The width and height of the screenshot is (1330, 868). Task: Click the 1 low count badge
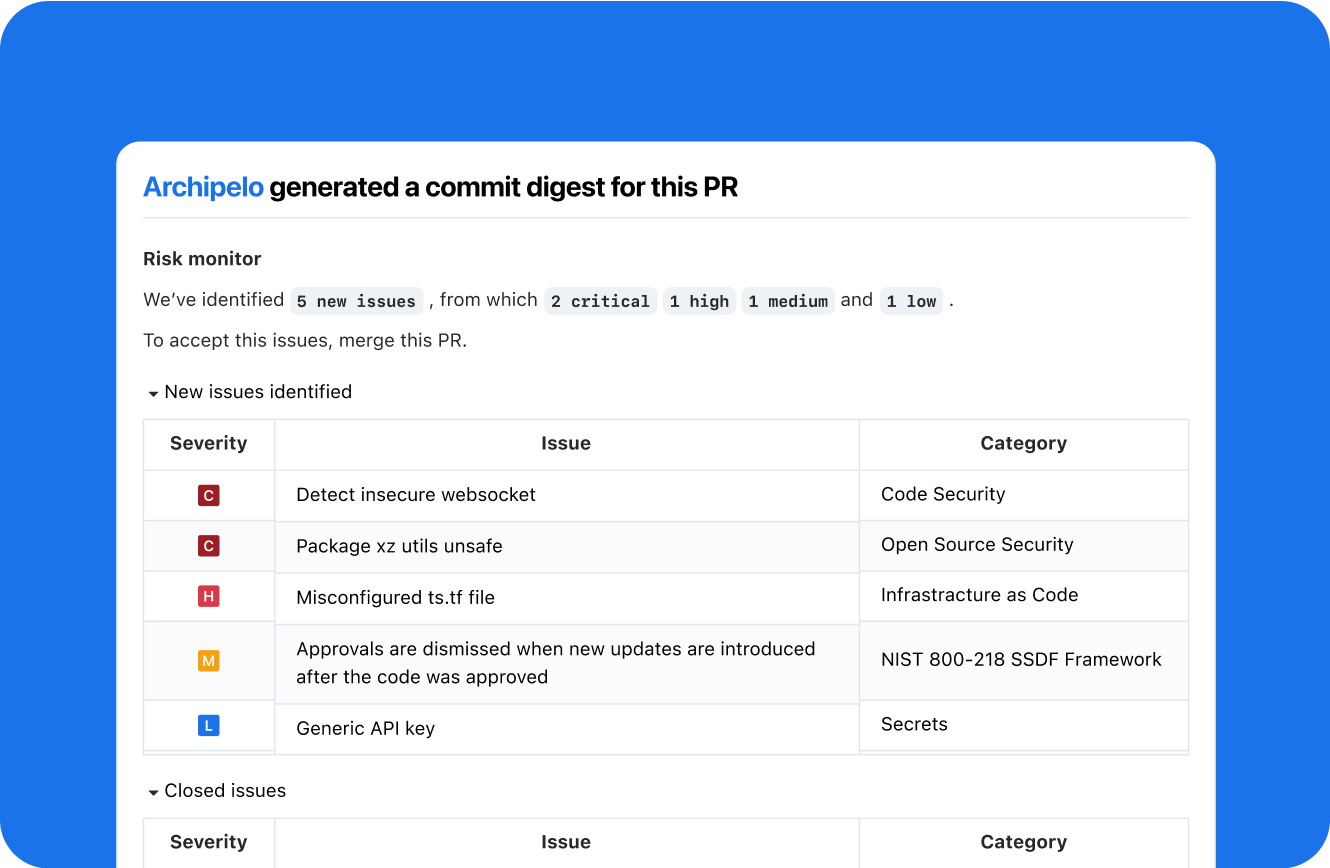911,300
